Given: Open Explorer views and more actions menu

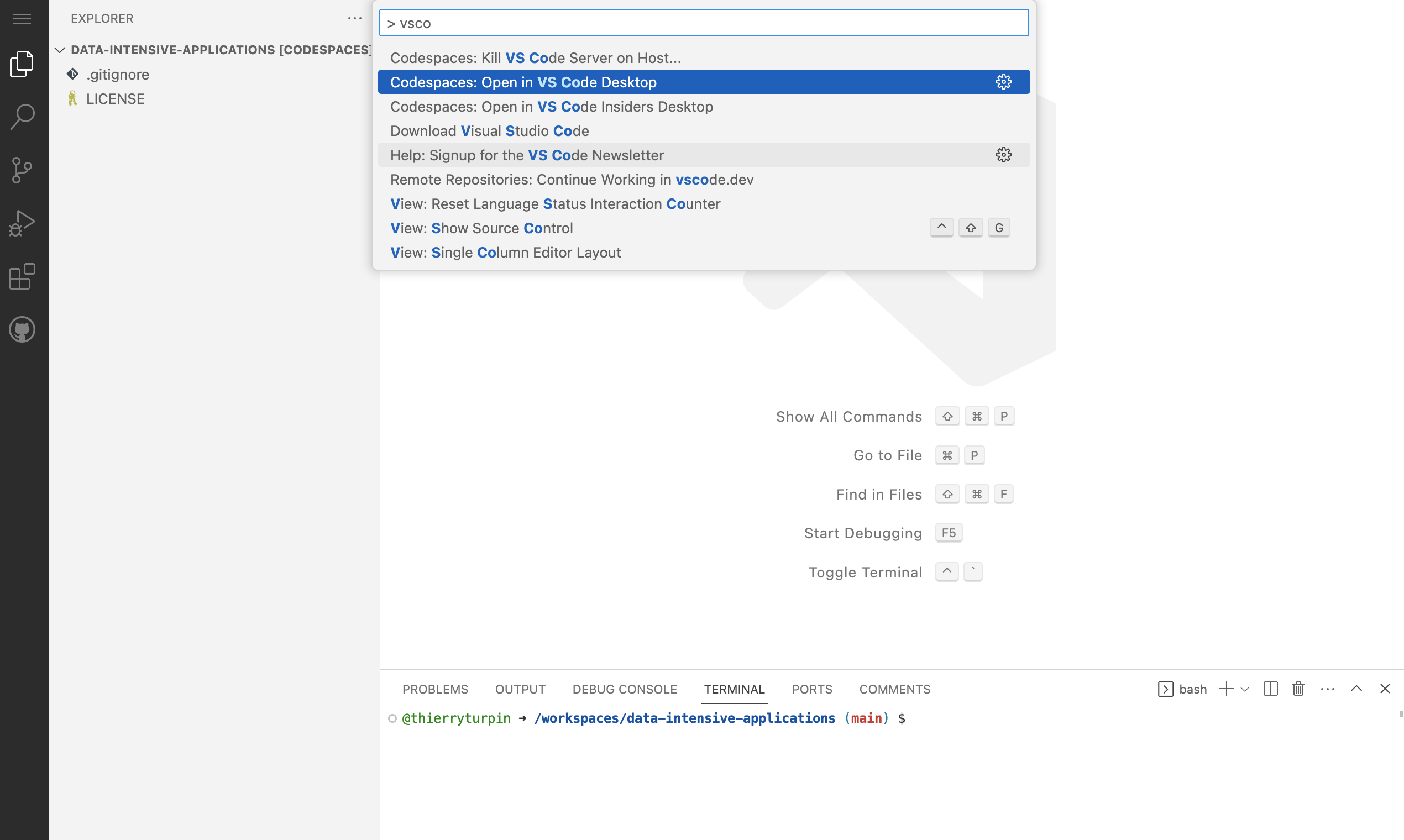Looking at the screenshot, I should [354, 19].
